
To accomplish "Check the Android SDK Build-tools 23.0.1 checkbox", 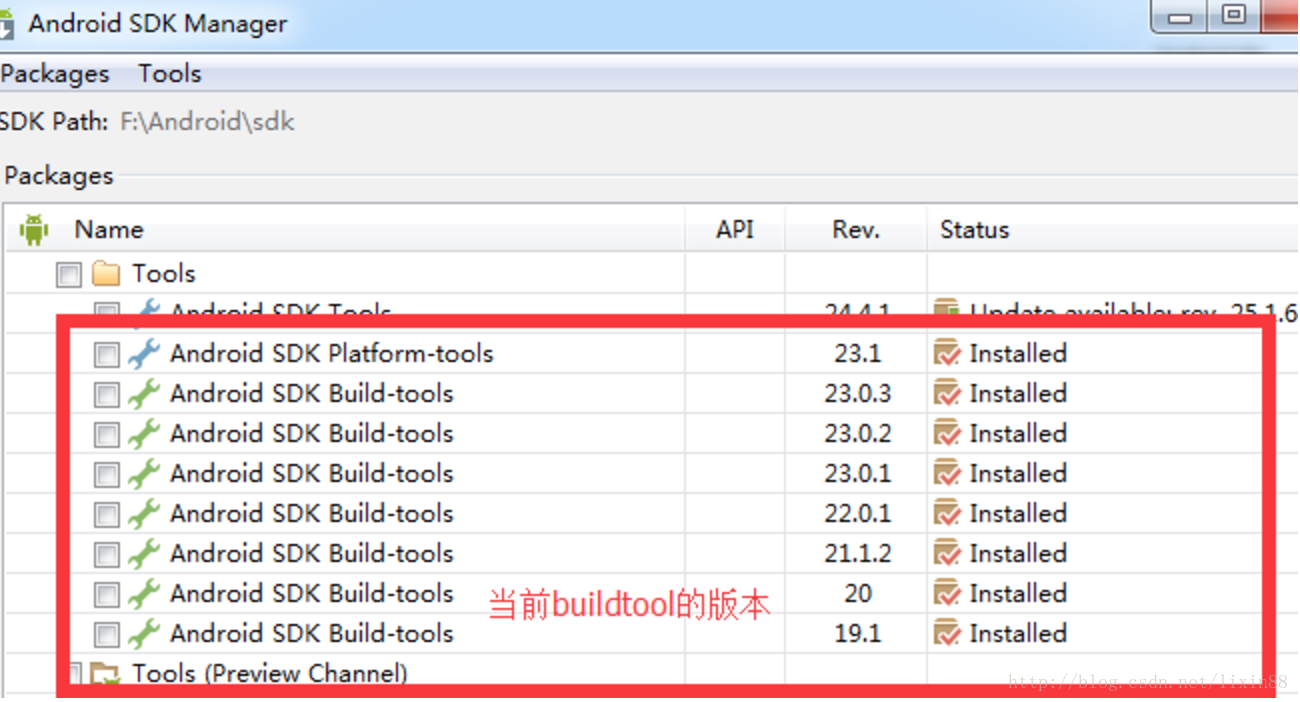I will [x=106, y=473].
